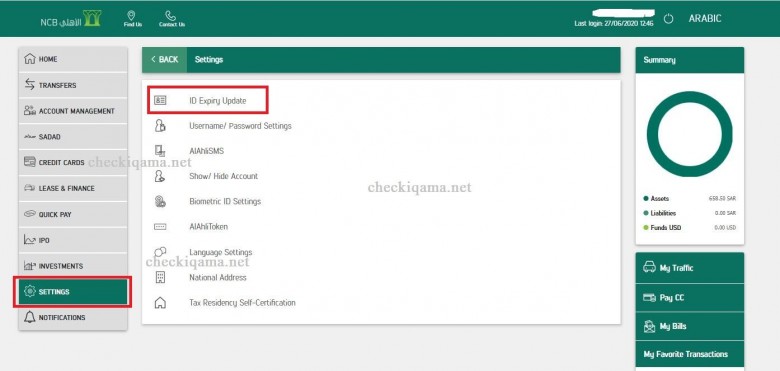Go back using the BACK button
The image size is (780, 371).
point(165,60)
